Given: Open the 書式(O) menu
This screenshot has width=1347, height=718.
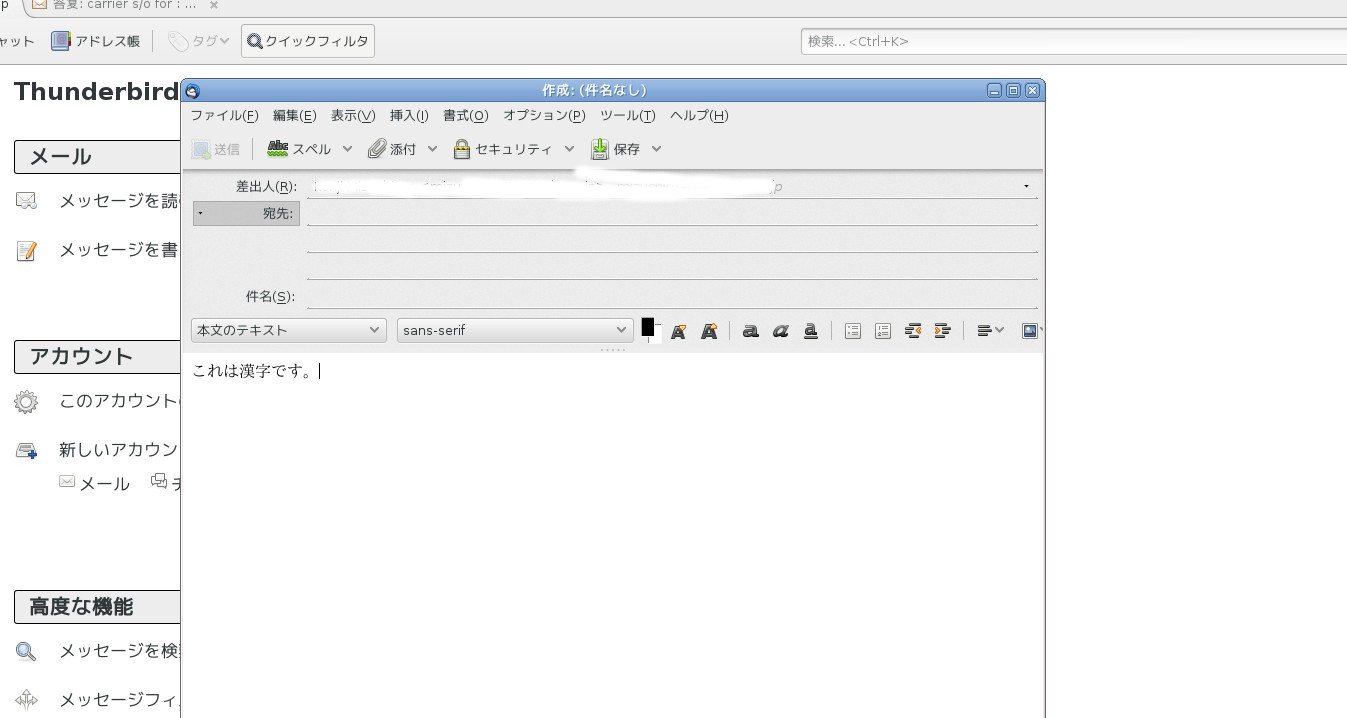Looking at the screenshot, I should (465, 115).
